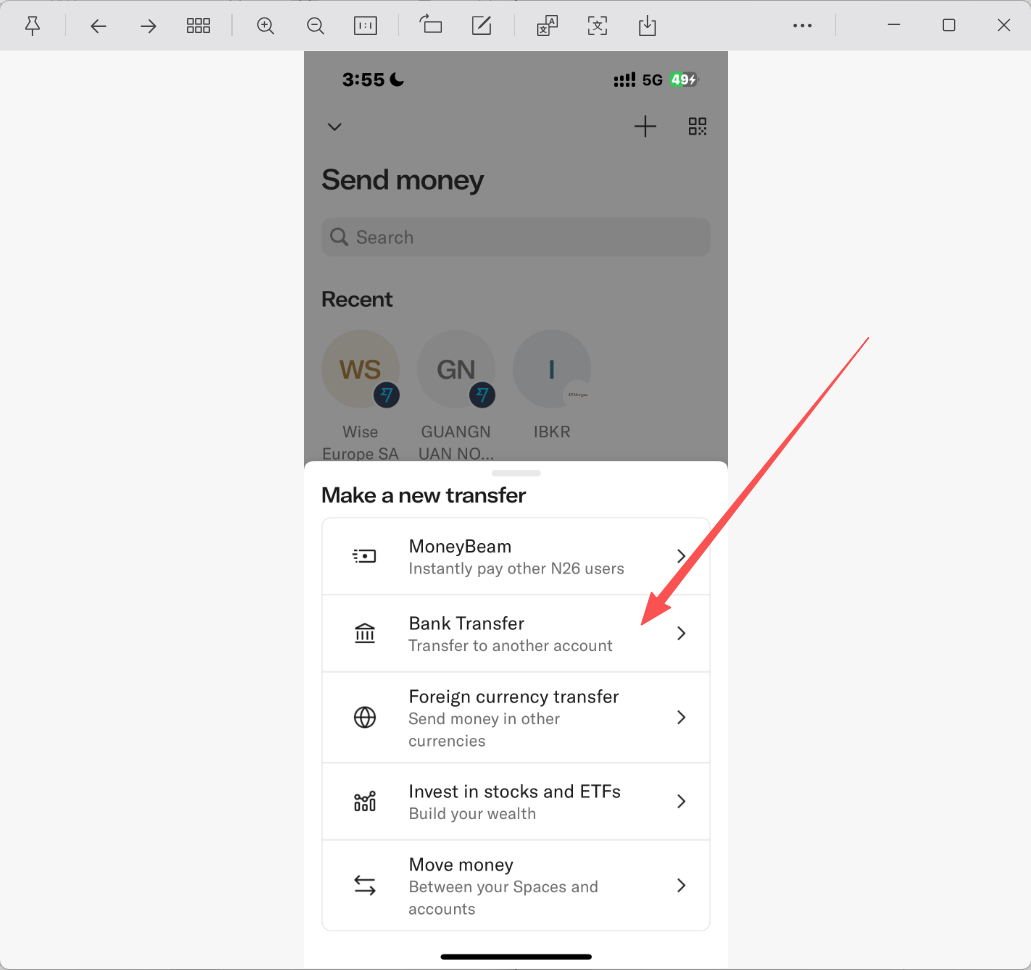This screenshot has width=1031, height=970.
Task: Zoom out of the image
Action: 316,26
